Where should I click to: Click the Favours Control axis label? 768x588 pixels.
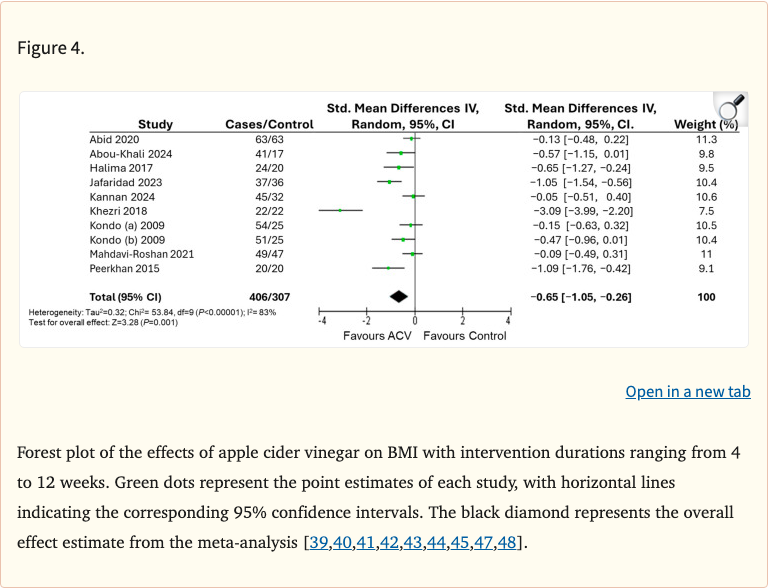tap(464, 335)
